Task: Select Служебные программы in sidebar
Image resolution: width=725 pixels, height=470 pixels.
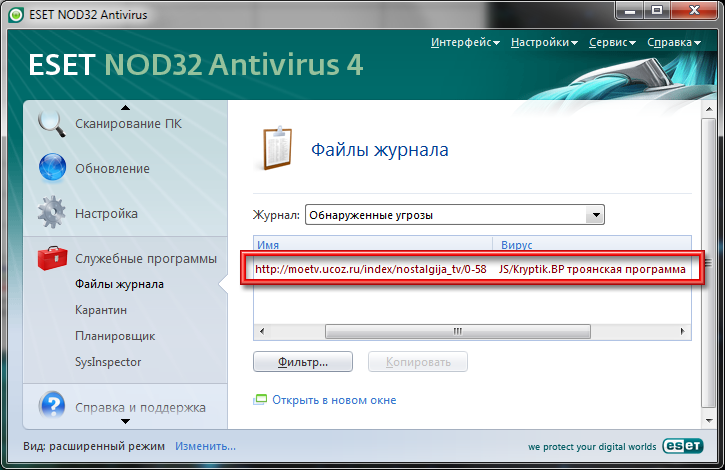Action: (x=146, y=259)
